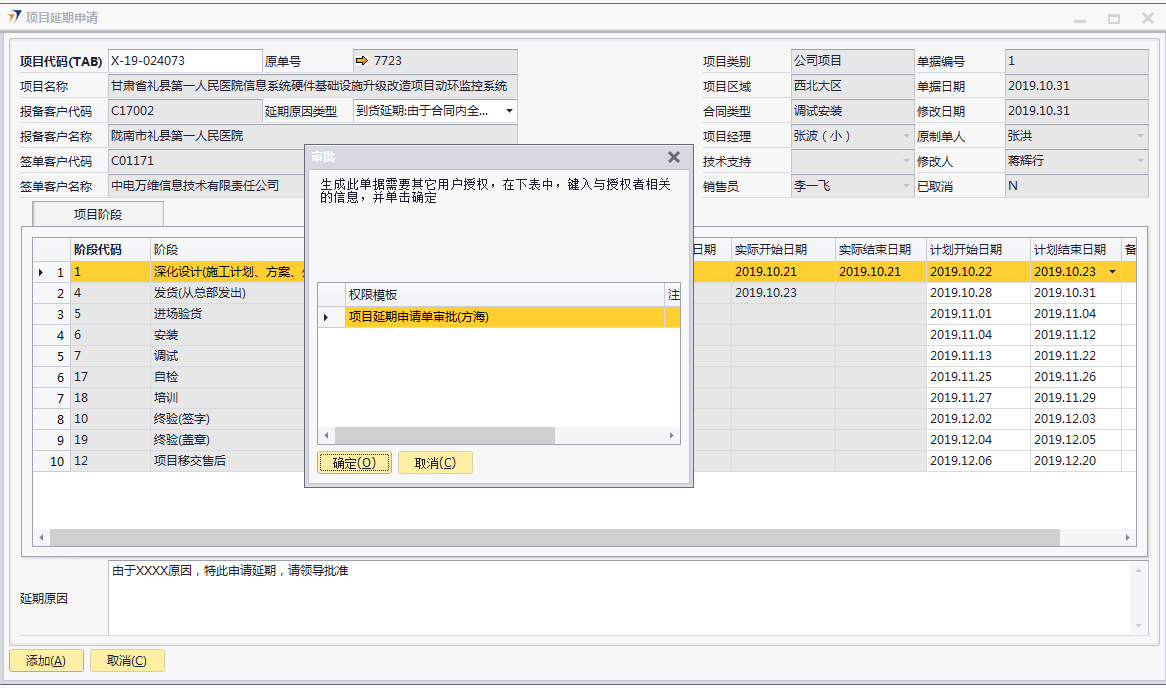Image resolution: width=1166 pixels, height=688 pixels.
Task: Click in the 延期原因 text area
Action: click(620, 598)
